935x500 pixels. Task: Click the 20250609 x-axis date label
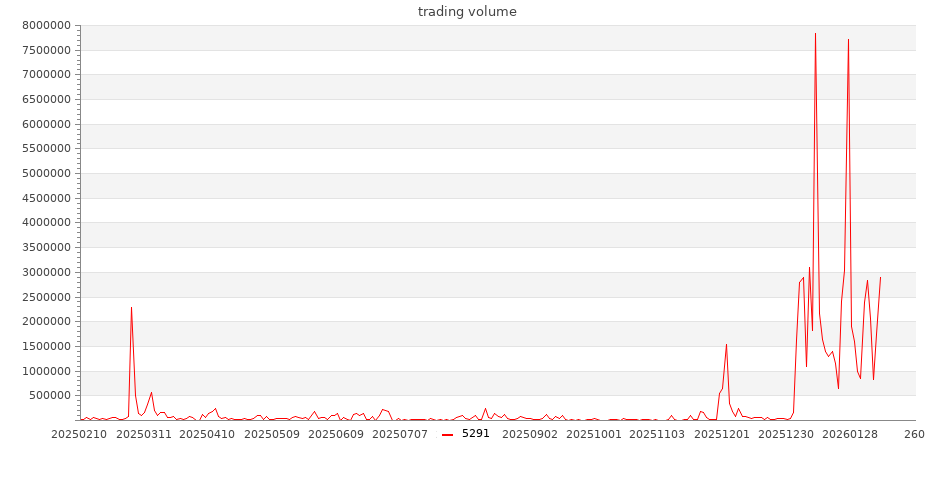click(336, 434)
